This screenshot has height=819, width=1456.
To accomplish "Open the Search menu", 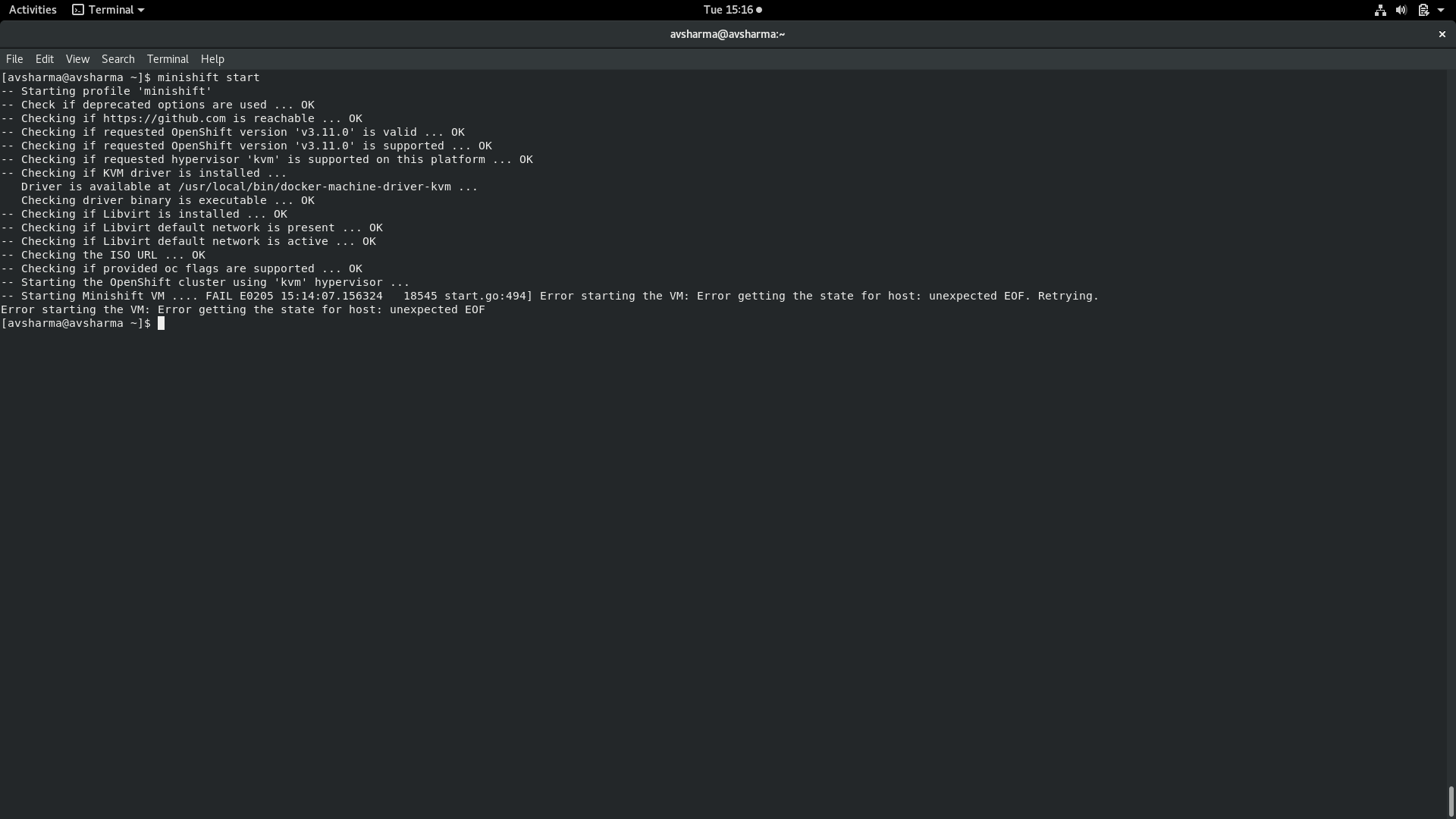I will 118,59.
